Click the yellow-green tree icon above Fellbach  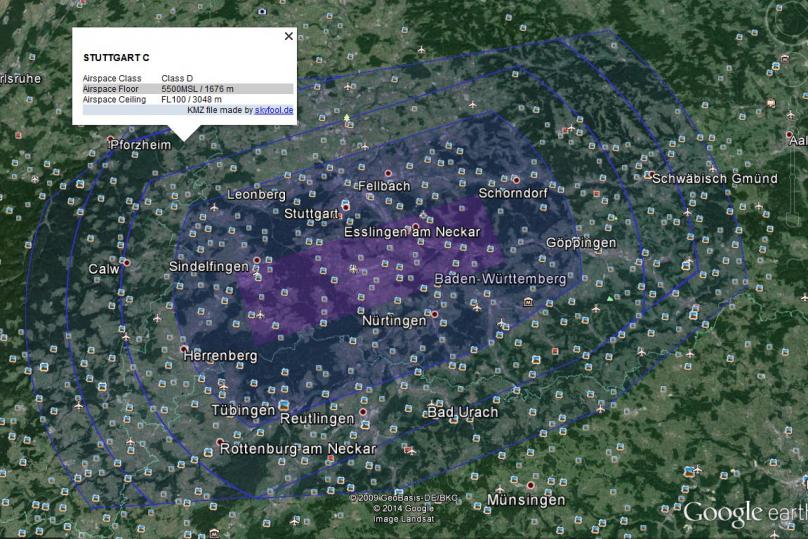tap(347, 118)
